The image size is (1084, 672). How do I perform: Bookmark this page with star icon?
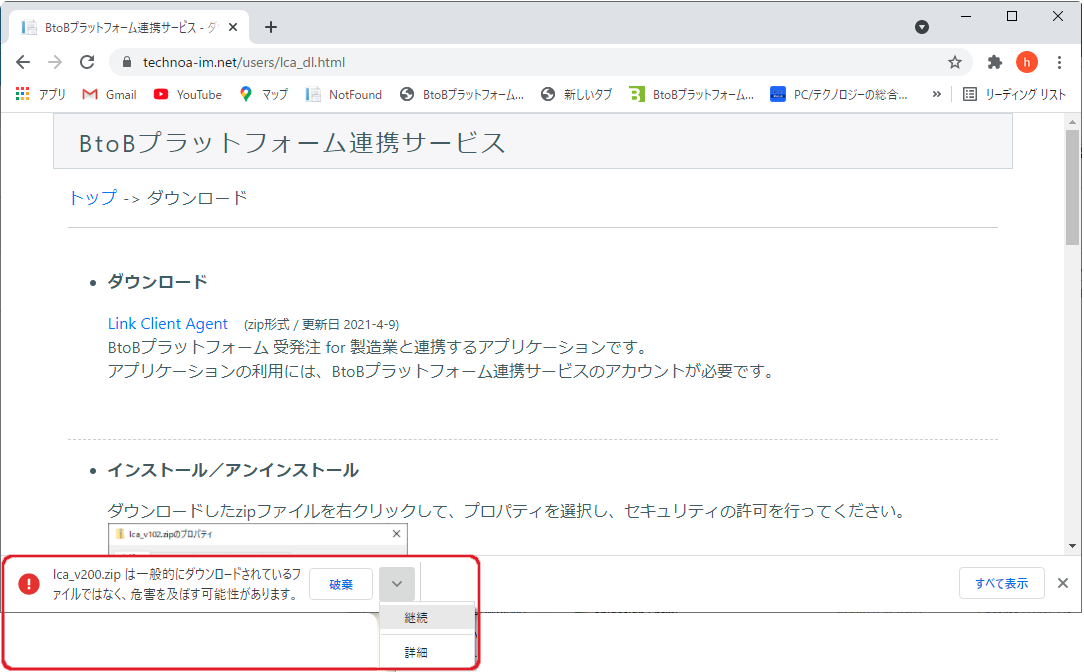click(x=955, y=62)
